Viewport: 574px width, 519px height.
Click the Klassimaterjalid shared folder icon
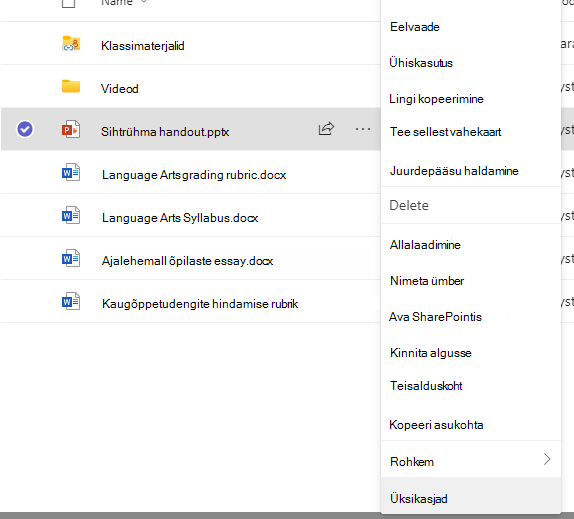(x=71, y=44)
